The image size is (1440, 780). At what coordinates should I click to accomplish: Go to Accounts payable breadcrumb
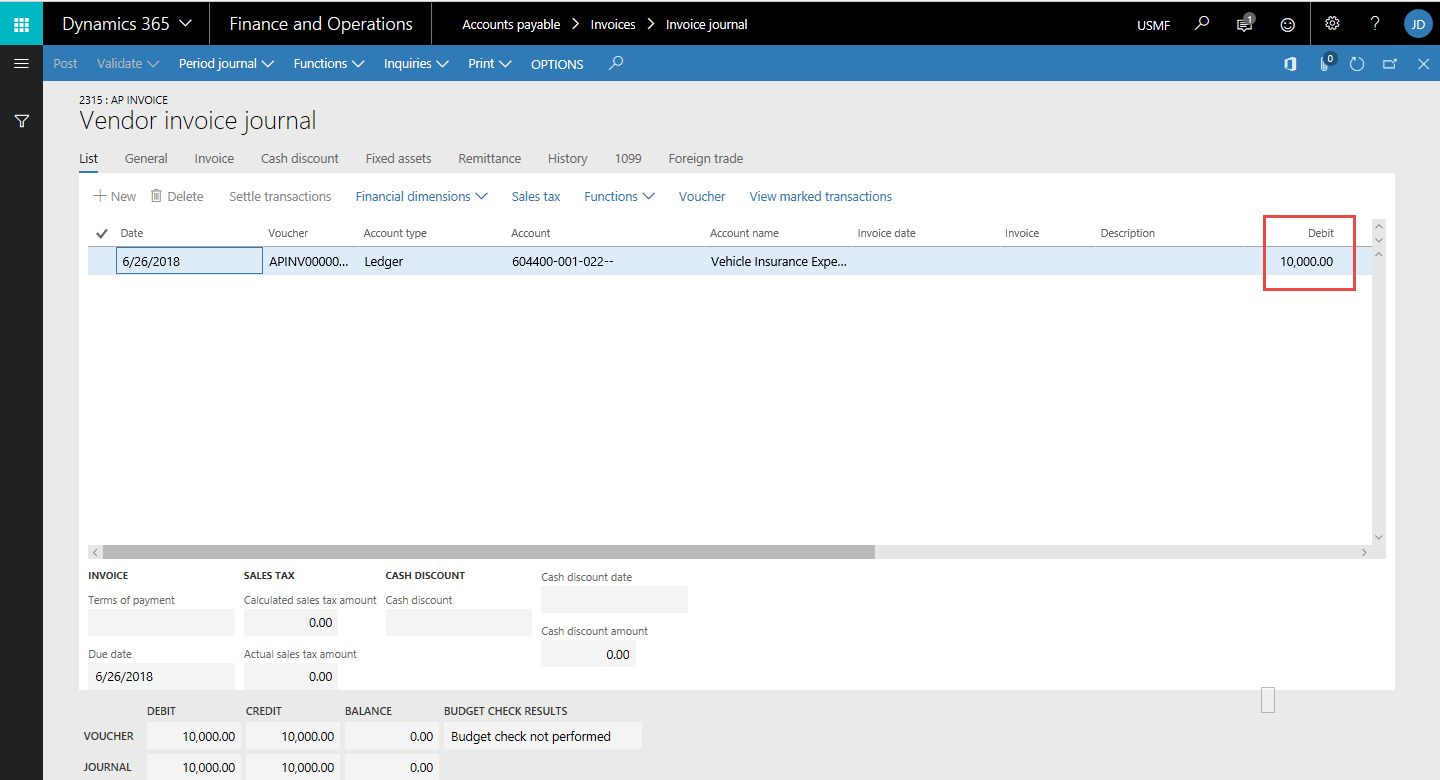click(511, 24)
